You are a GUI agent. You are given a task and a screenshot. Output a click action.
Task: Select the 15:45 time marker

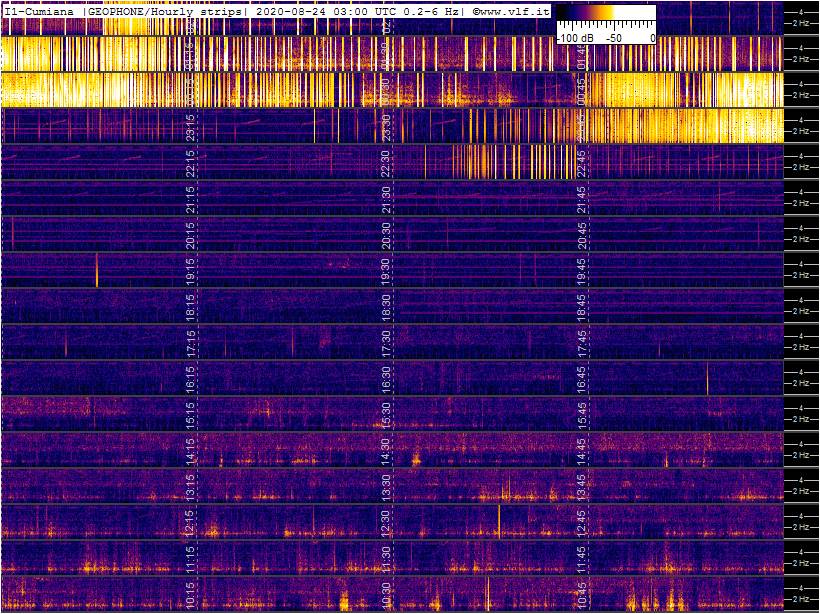coord(580,415)
